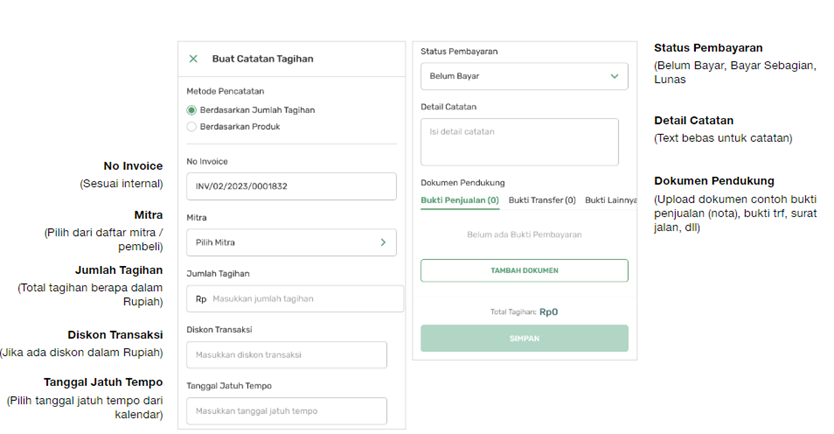Click the Pilih Mitra chevron arrow

pos(382,242)
